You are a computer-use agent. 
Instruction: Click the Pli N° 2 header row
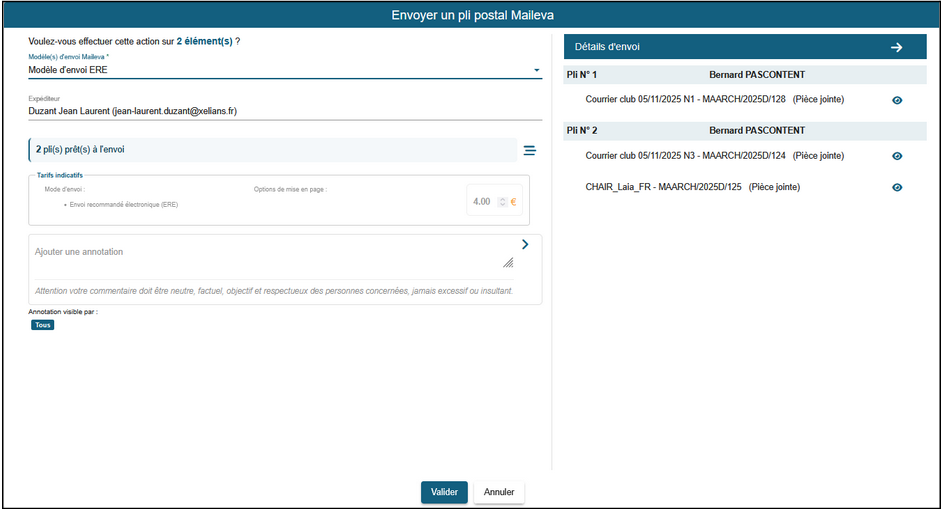[745, 130]
